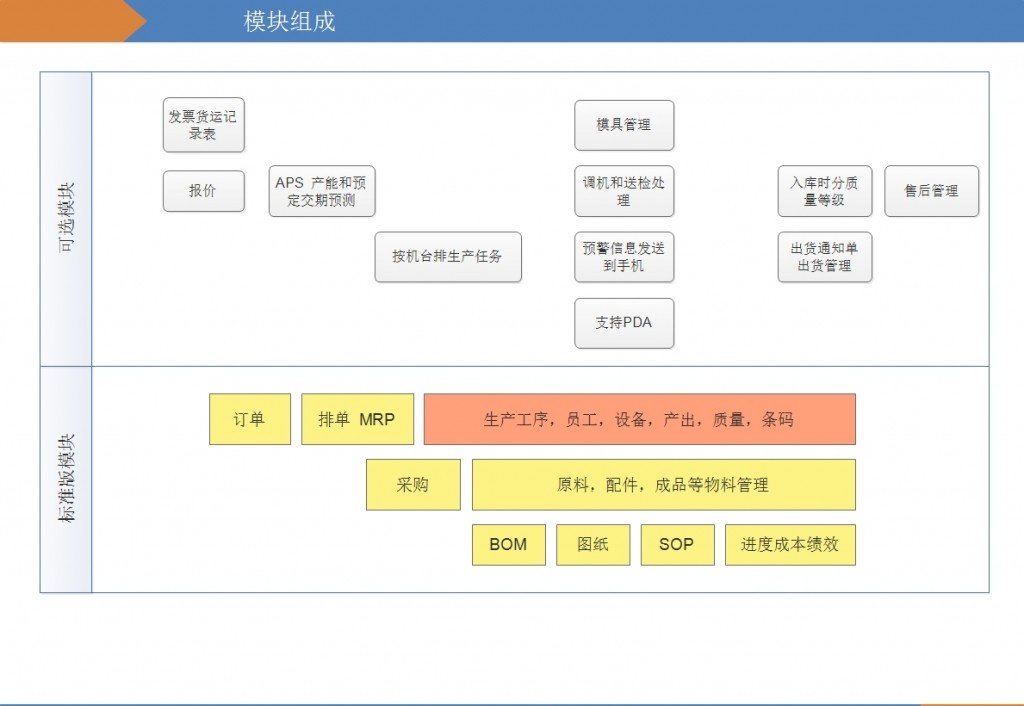Select the 采购 module box
This screenshot has height=706, width=1024.
click(x=412, y=484)
